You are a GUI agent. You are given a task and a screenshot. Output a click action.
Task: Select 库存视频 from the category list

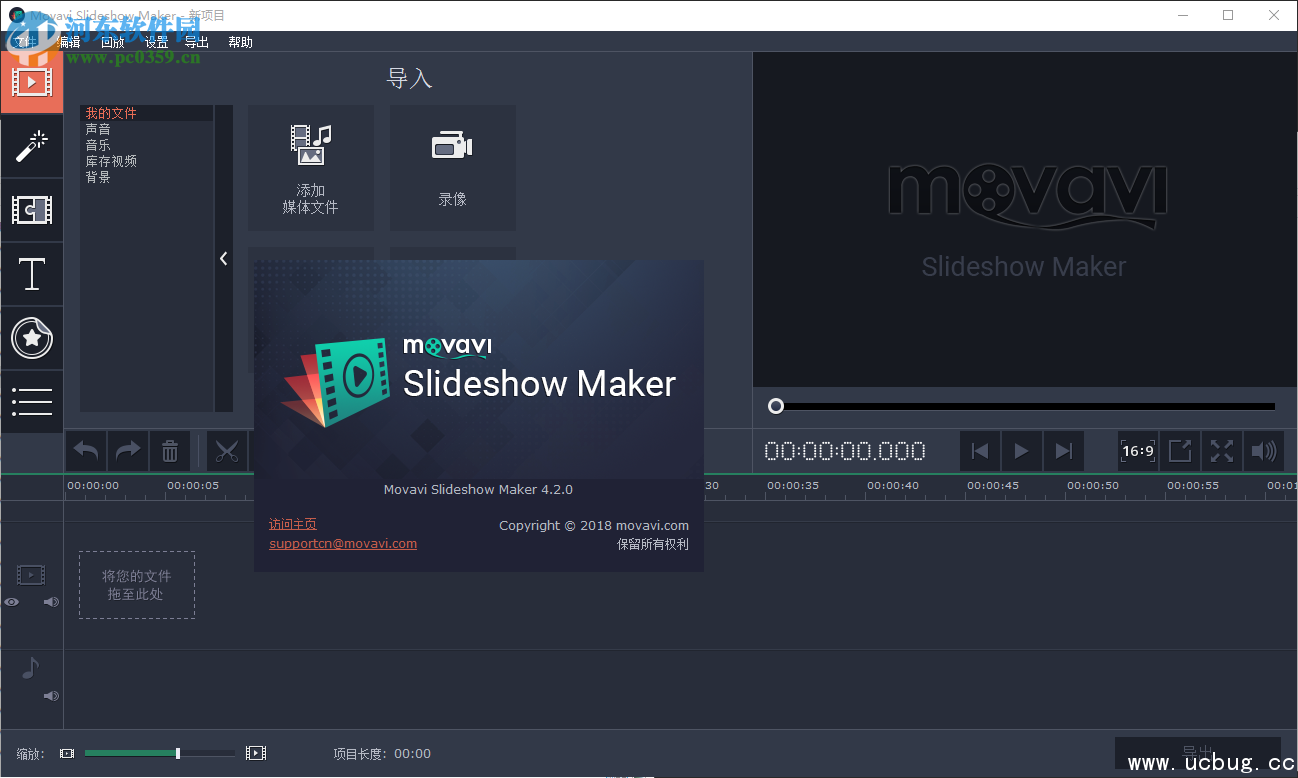click(110, 160)
